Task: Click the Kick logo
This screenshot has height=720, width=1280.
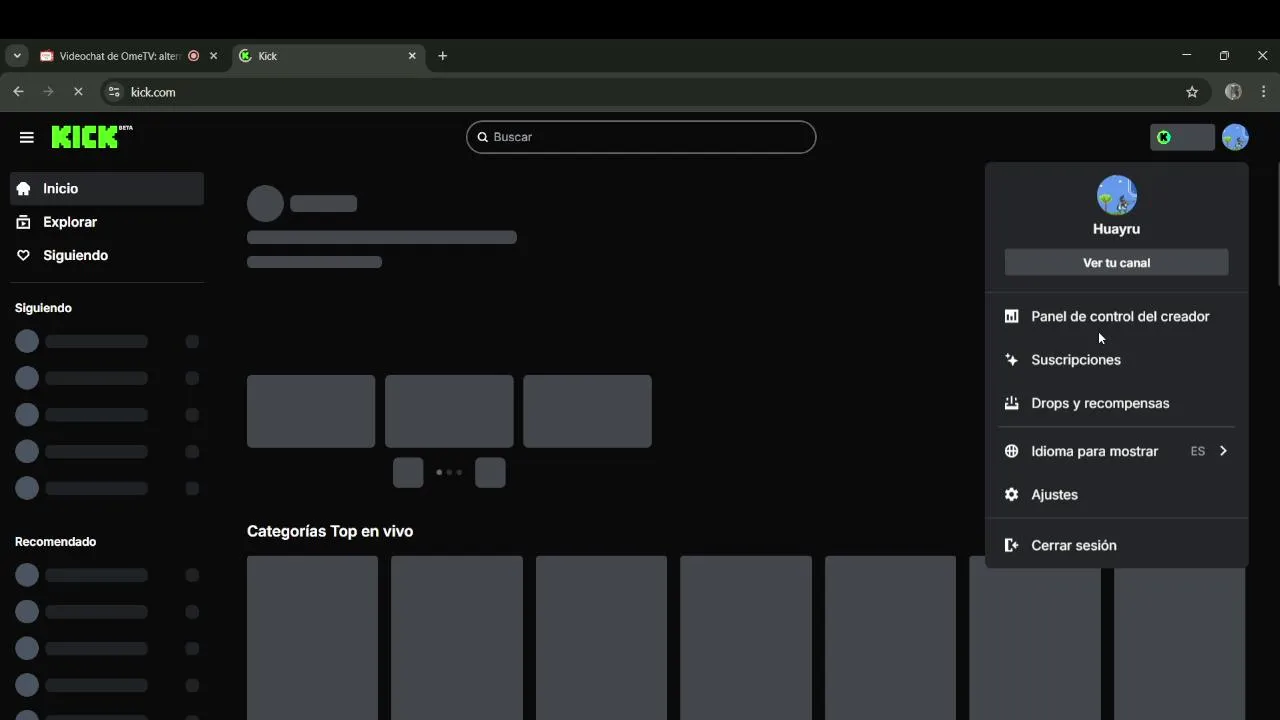Action: [91, 137]
